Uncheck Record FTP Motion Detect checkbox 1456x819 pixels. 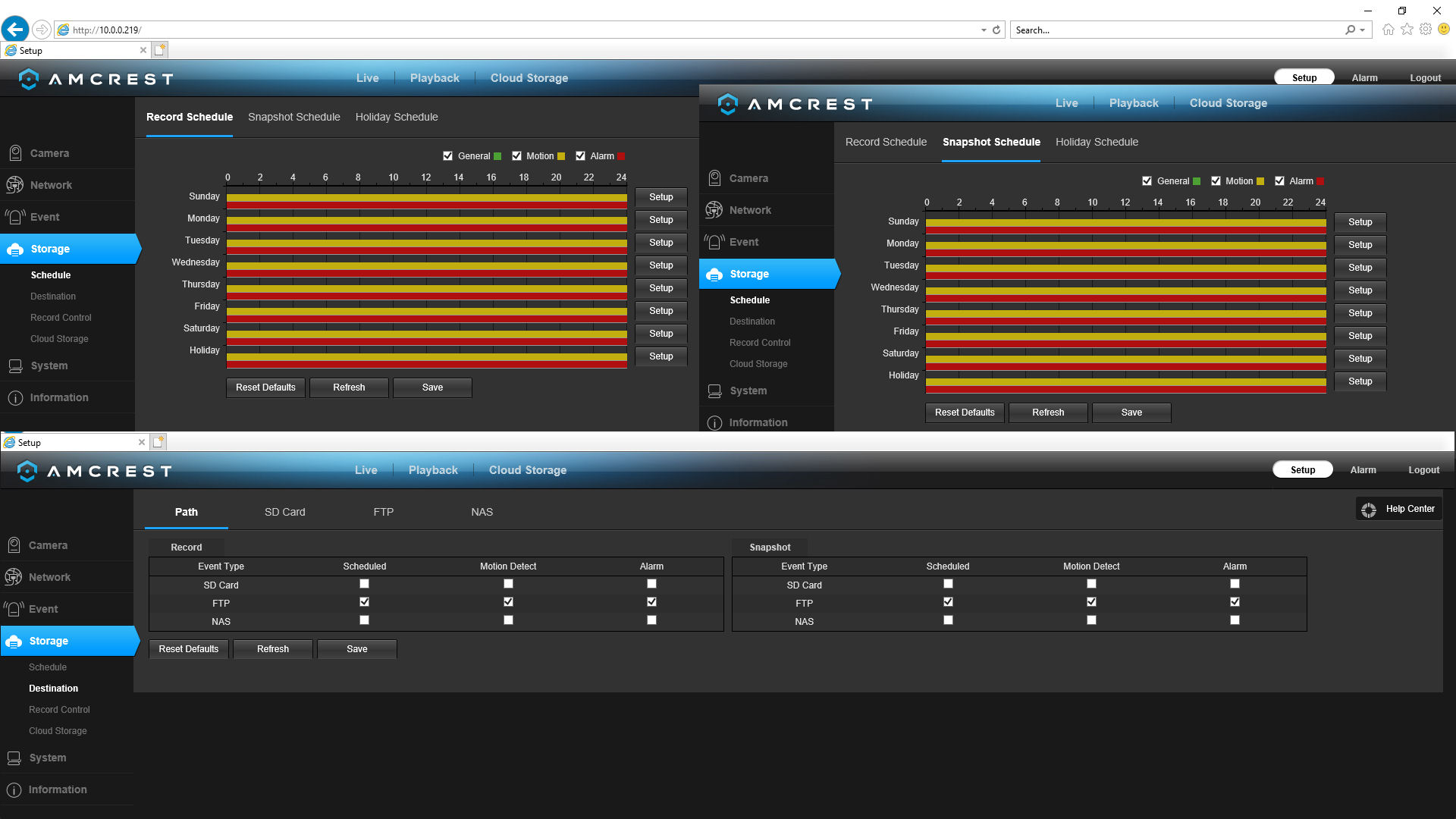click(508, 602)
